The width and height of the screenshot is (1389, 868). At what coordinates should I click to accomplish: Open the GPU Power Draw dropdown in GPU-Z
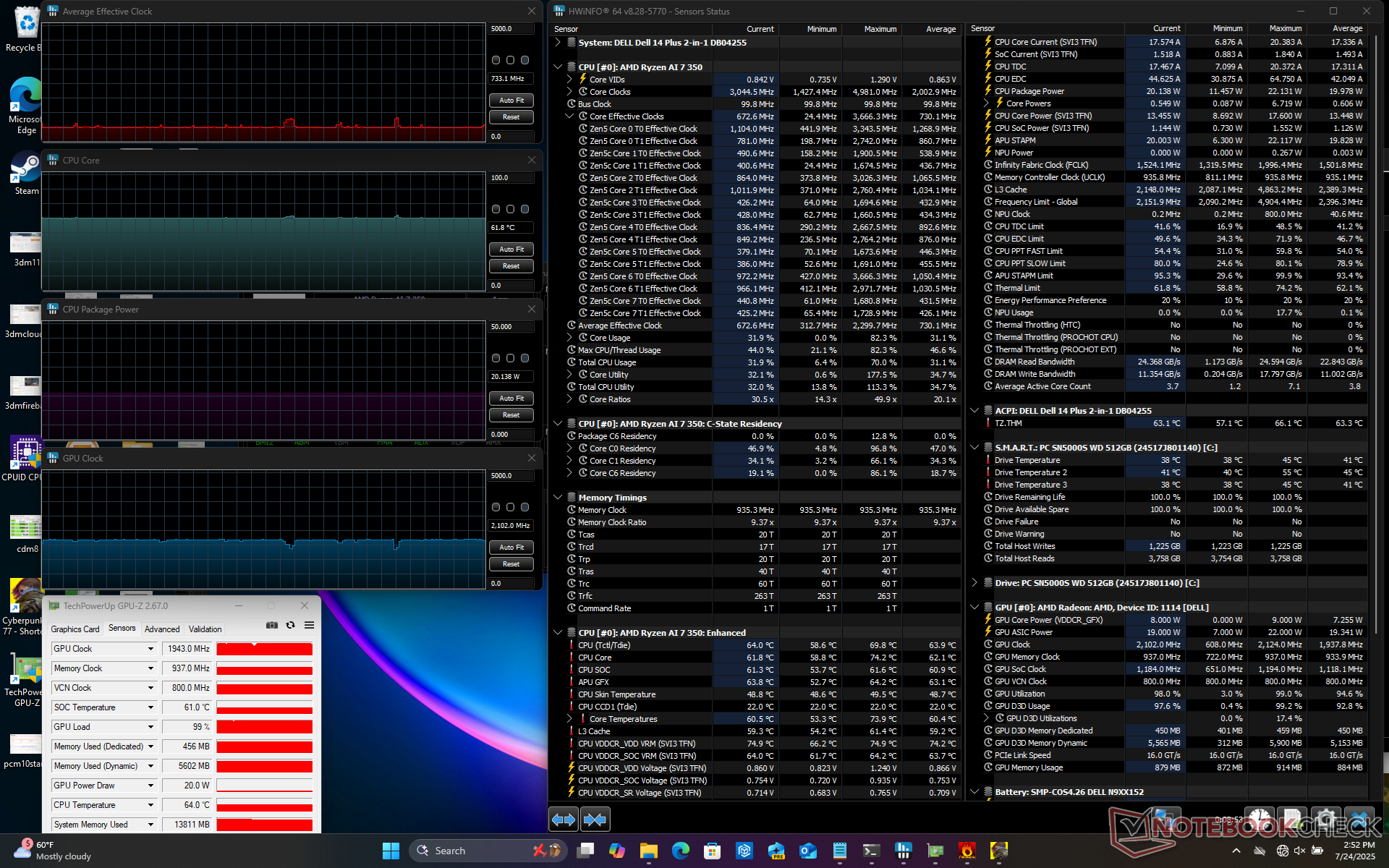pos(150,786)
